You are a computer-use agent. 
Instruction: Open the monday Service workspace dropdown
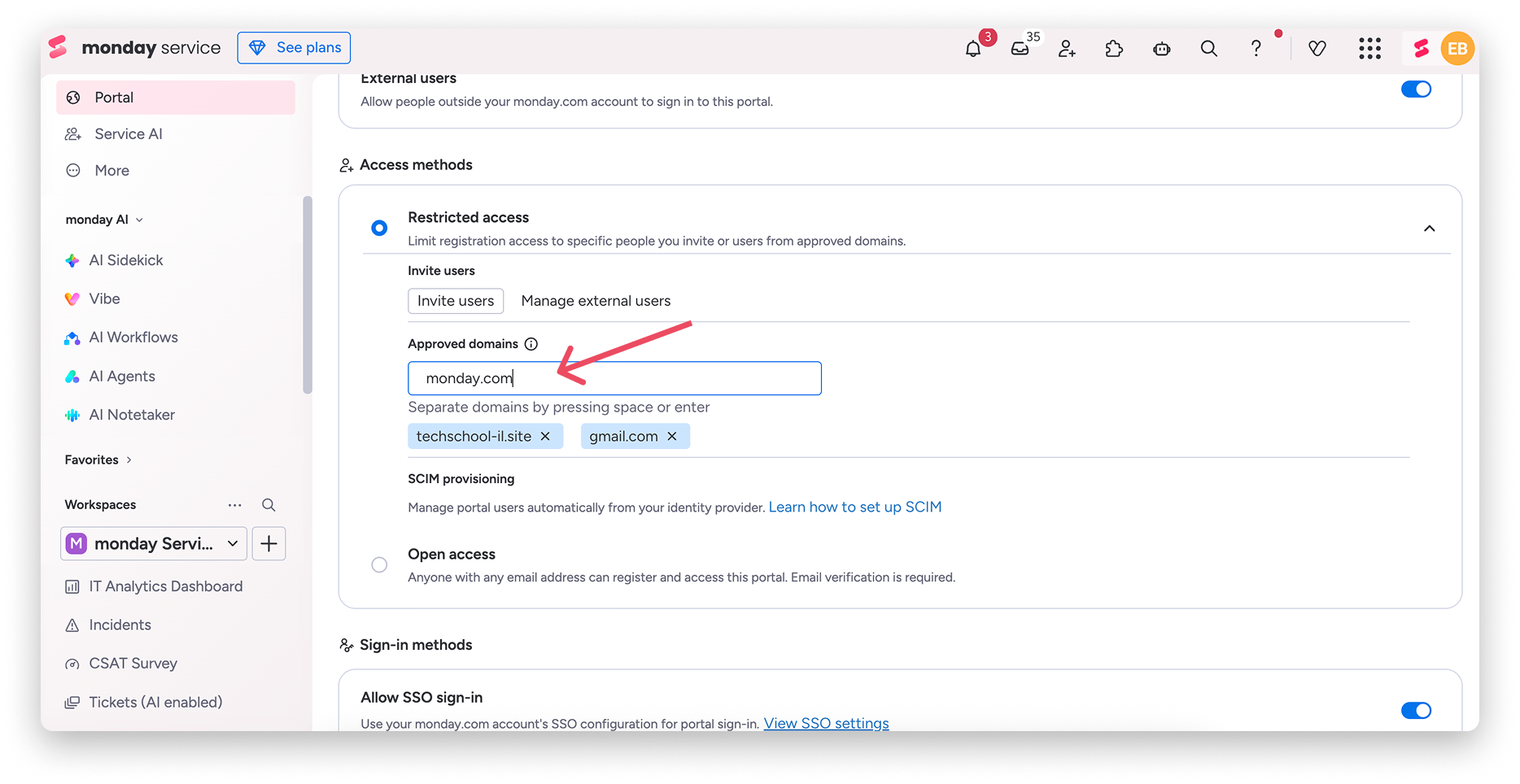coord(153,543)
